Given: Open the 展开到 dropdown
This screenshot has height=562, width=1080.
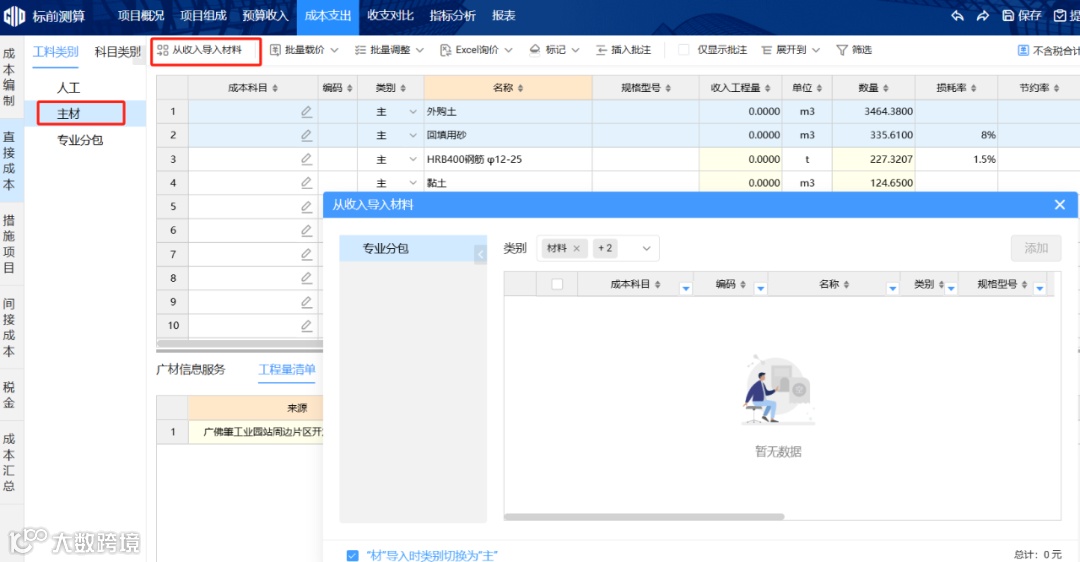Looking at the screenshot, I should click(x=791, y=50).
